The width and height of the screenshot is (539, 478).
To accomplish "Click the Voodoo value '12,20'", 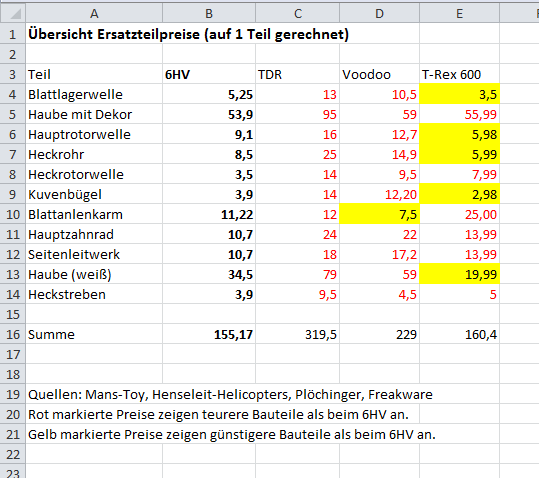I will coord(379,194).
